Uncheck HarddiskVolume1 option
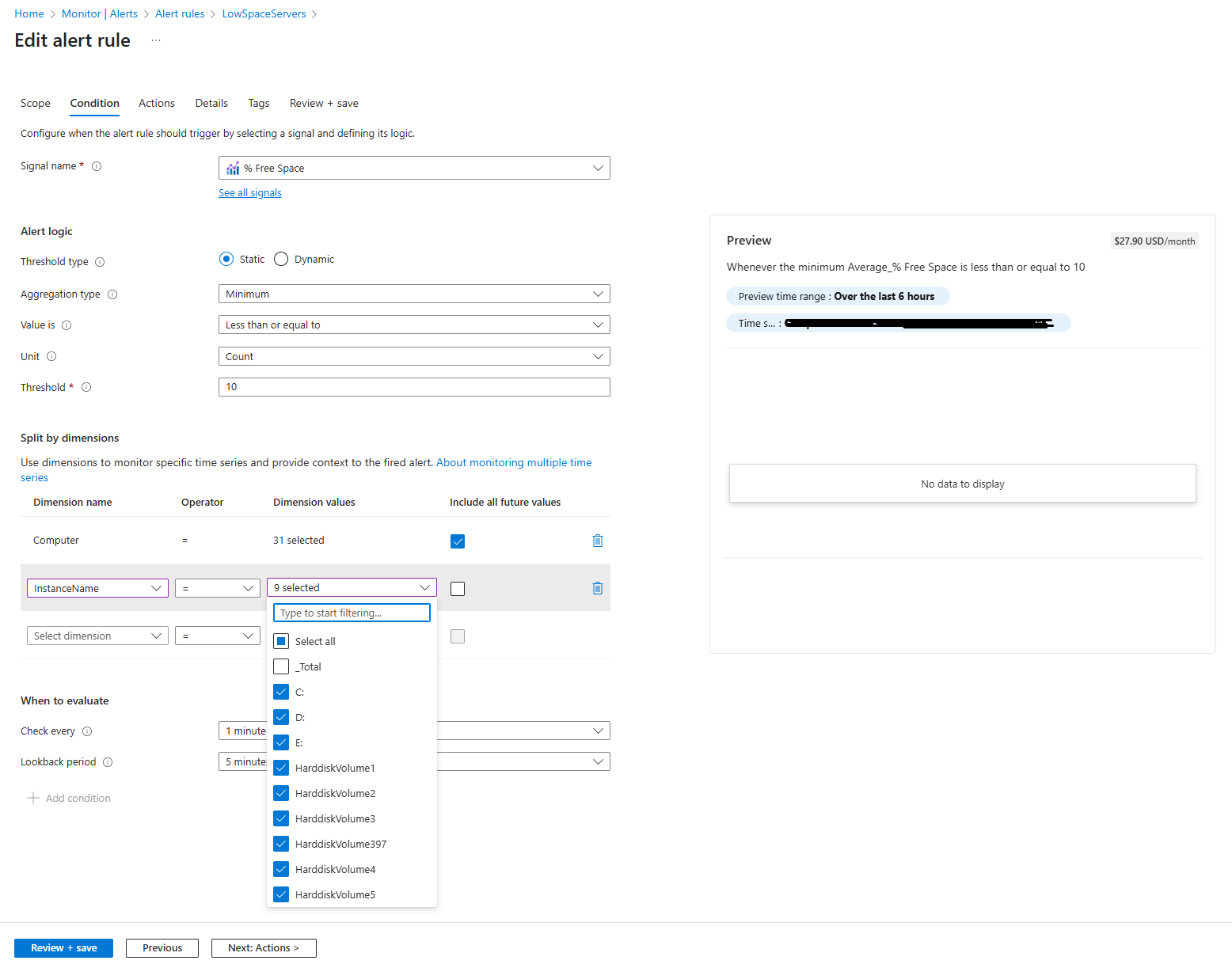Image resolution: width=1232 pixels, height=968 pixels. coord(281,768)
